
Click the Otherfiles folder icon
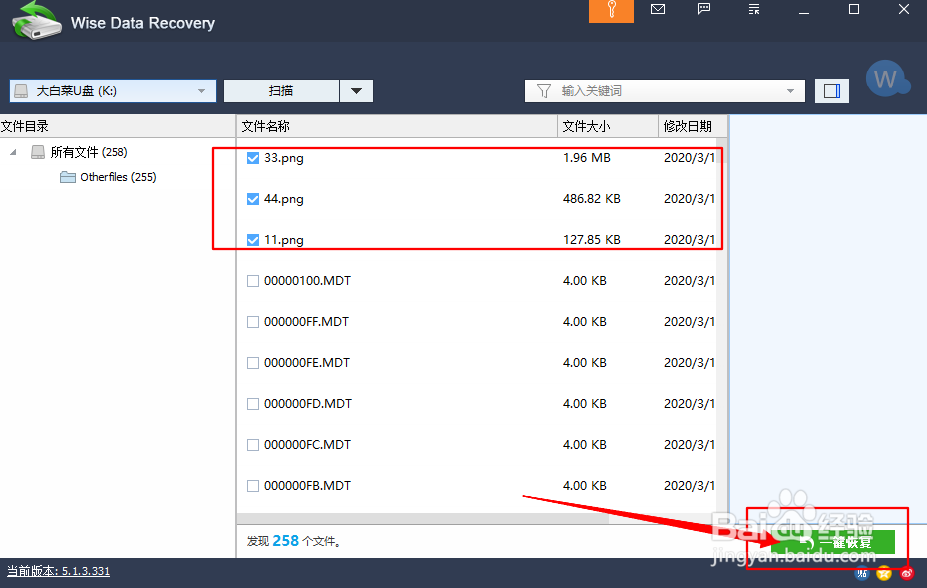(68, 177)
